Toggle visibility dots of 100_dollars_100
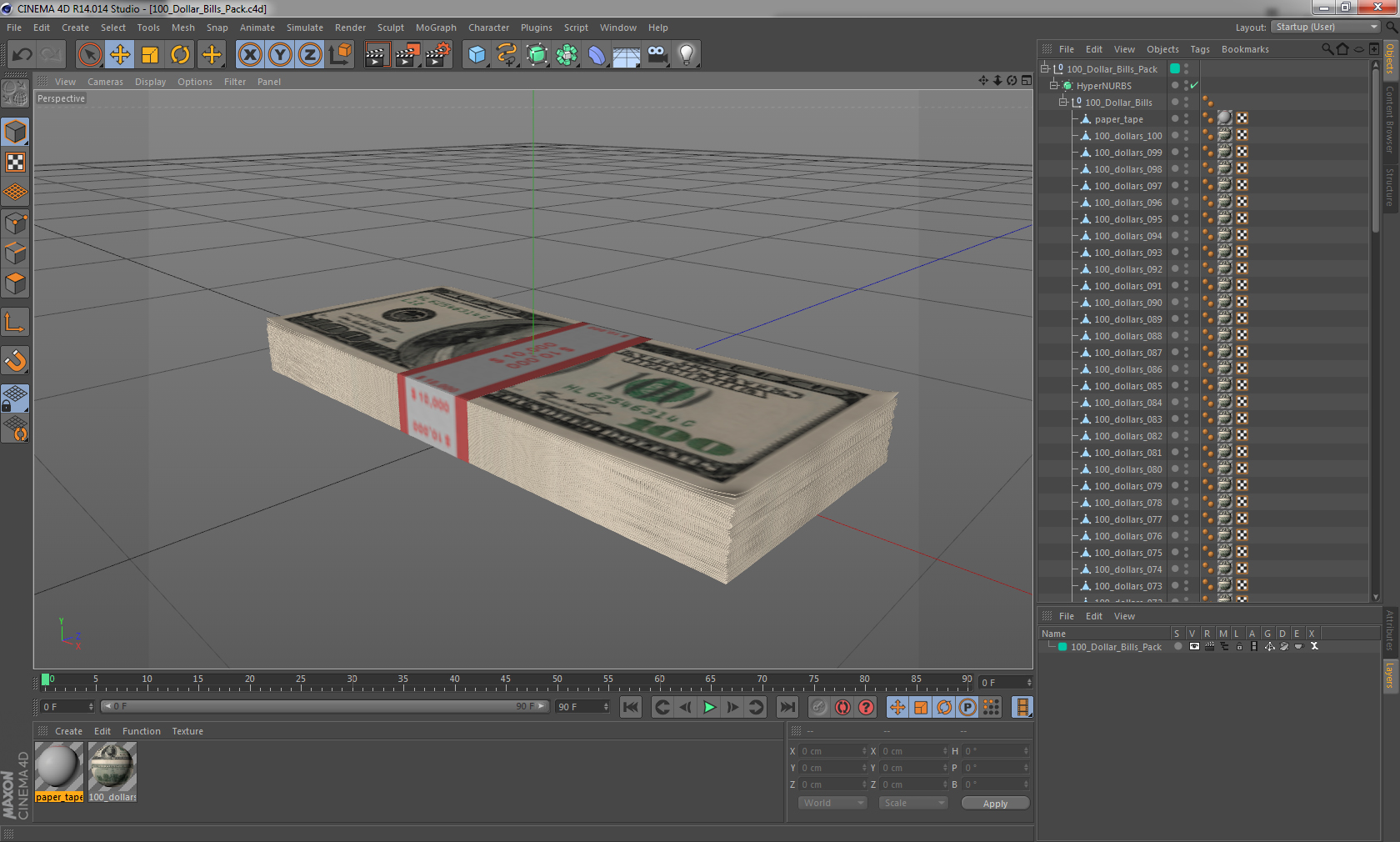This screenshot has height=842, width=1400. (1186, 136)
